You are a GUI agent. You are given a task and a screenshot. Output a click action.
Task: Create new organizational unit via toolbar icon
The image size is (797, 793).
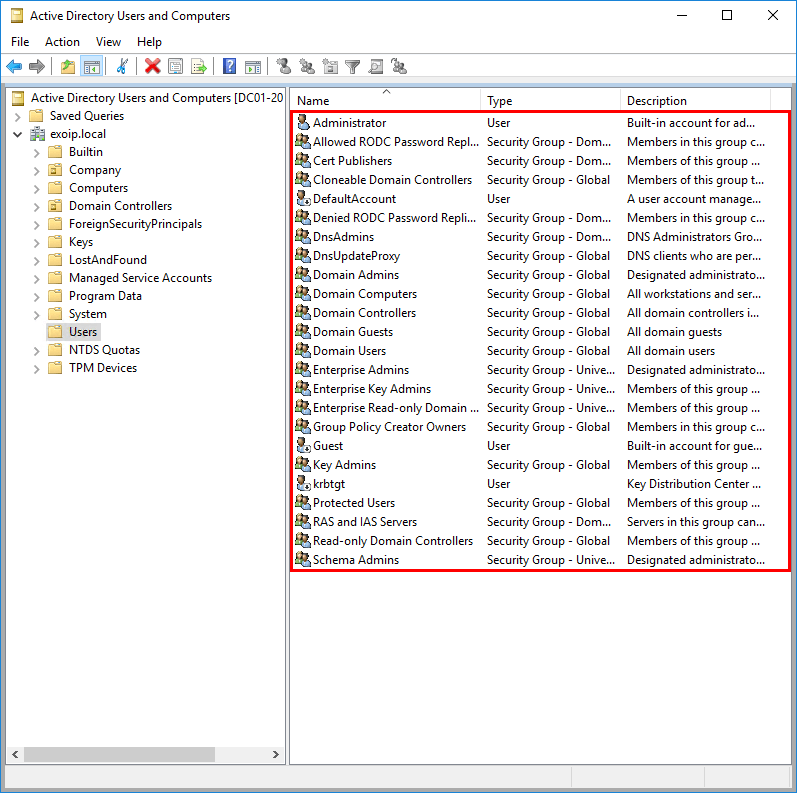point(330,67)
